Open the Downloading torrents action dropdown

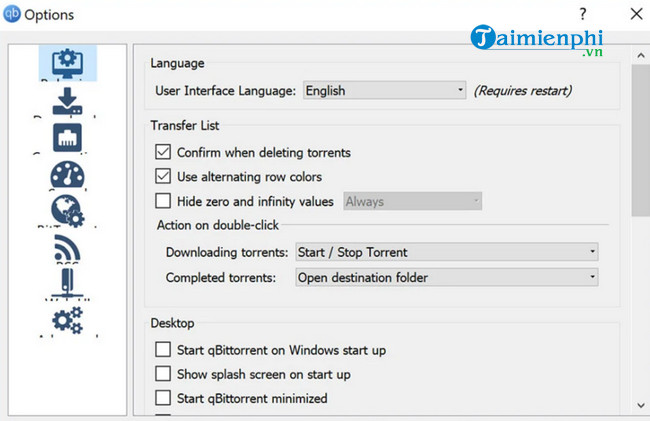447,252
